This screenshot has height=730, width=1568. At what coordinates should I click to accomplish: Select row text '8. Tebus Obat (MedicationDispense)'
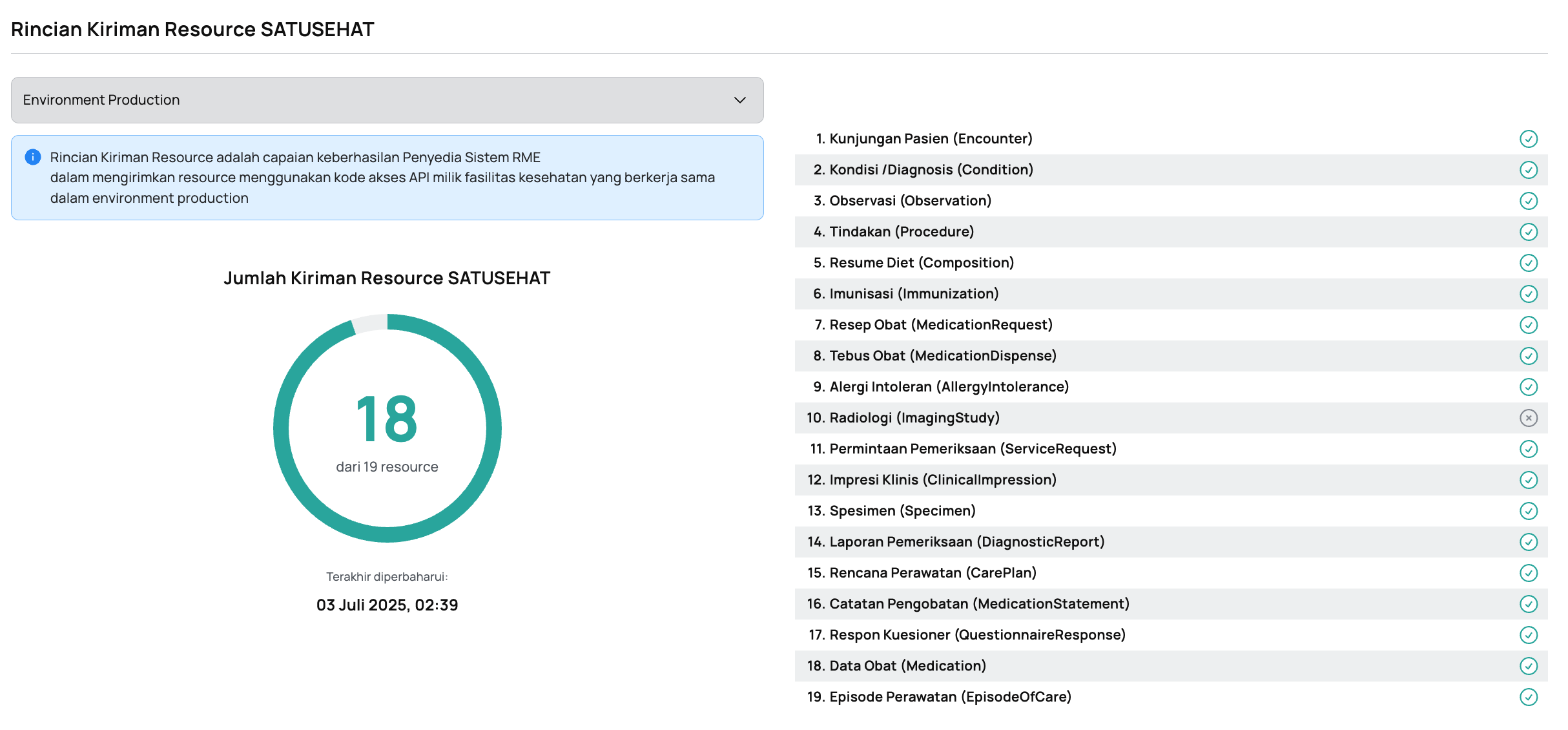[935, 356]
